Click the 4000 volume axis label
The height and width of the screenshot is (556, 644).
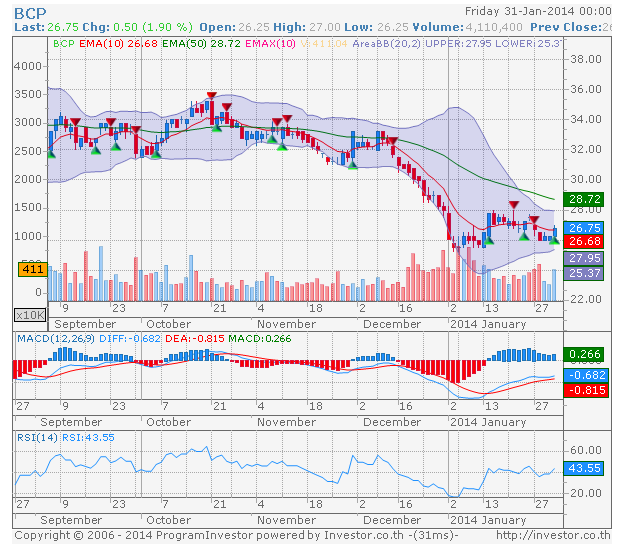(28, 66)
